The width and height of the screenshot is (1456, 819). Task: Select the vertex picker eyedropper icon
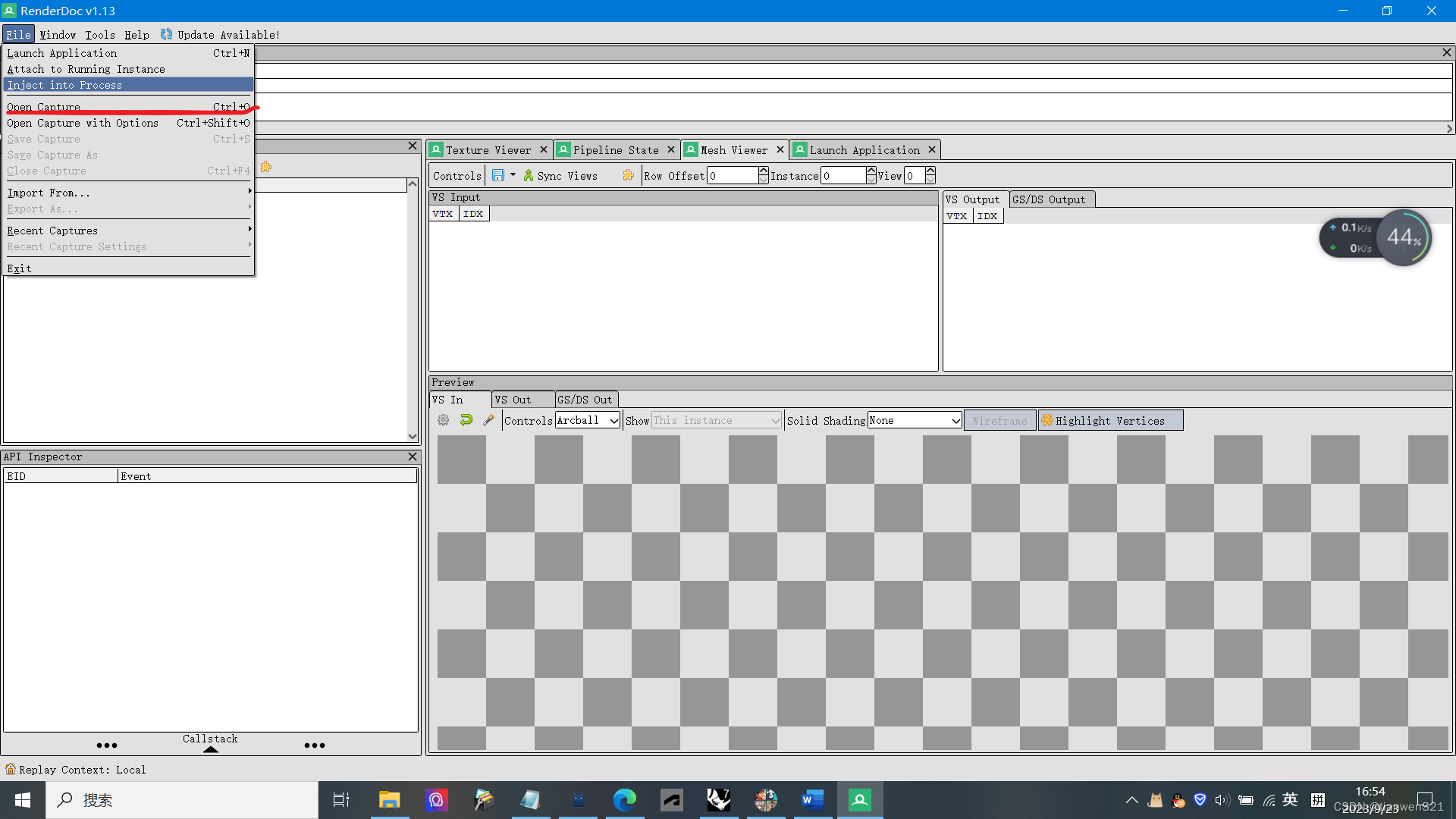(x=489, y=420)
